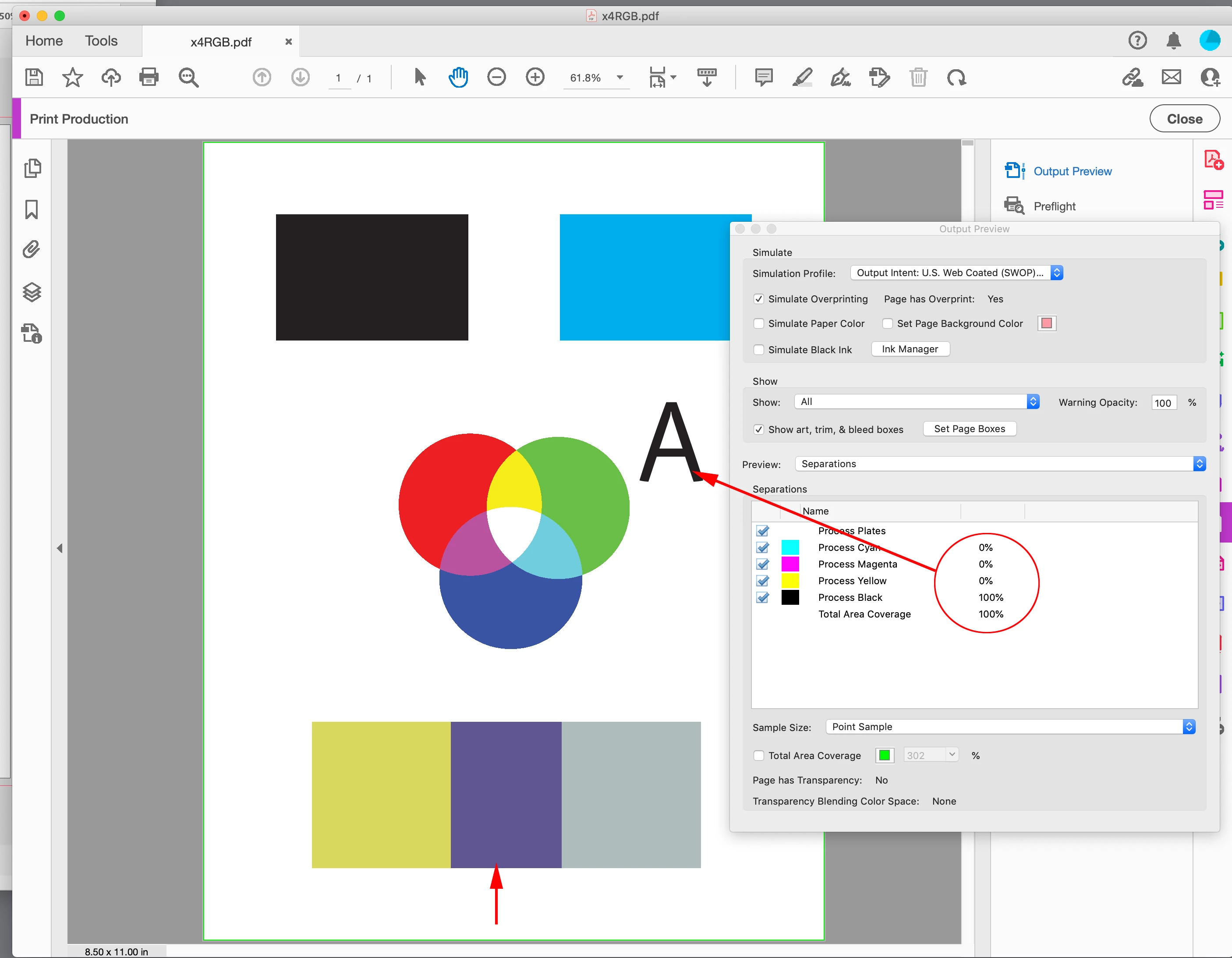Click the Total Area Coverage green swatch

tap(884, 756)
